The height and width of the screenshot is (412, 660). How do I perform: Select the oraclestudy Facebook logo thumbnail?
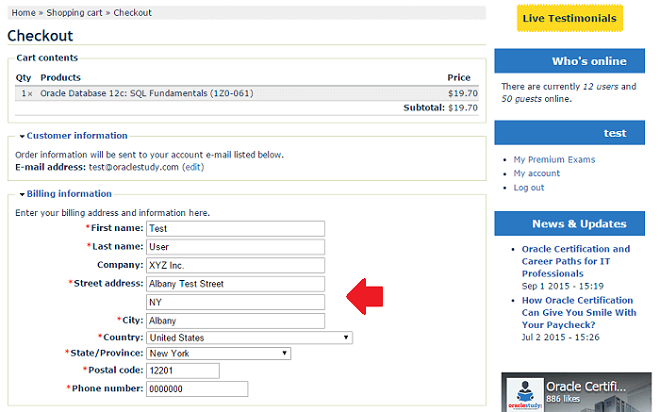tap(525, 394)
